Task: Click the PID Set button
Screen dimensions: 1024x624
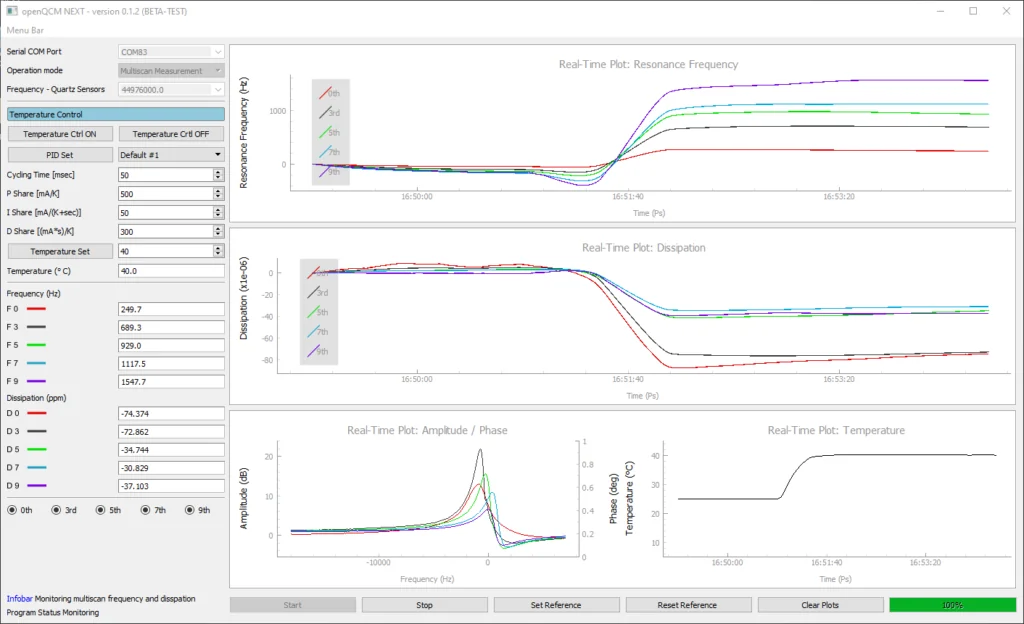Action: click(60, 155)
